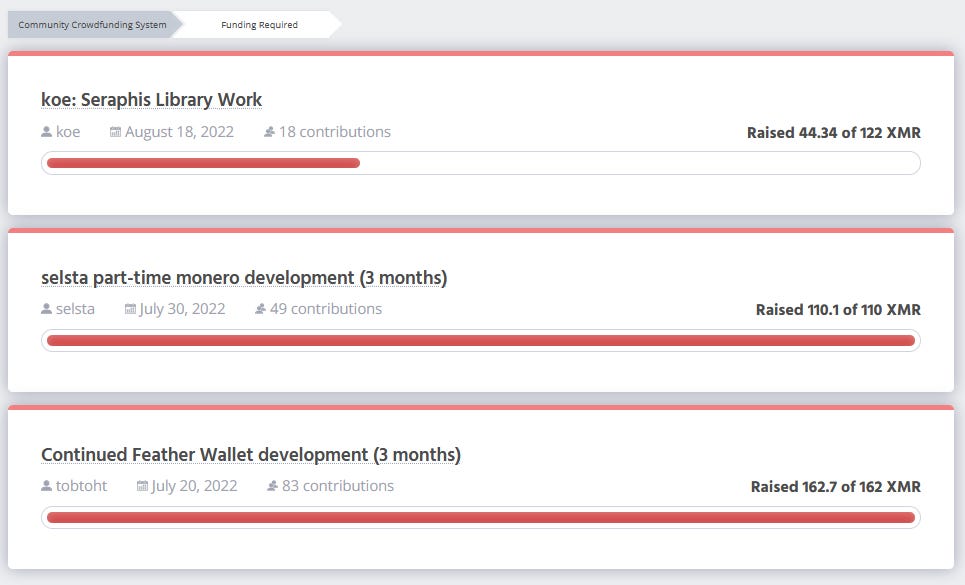Image resolution: width=965 pixels, height=585 pixels.
Task: Select the Funding Required breadcrumb tab
Action: click(x=259, y=25)
